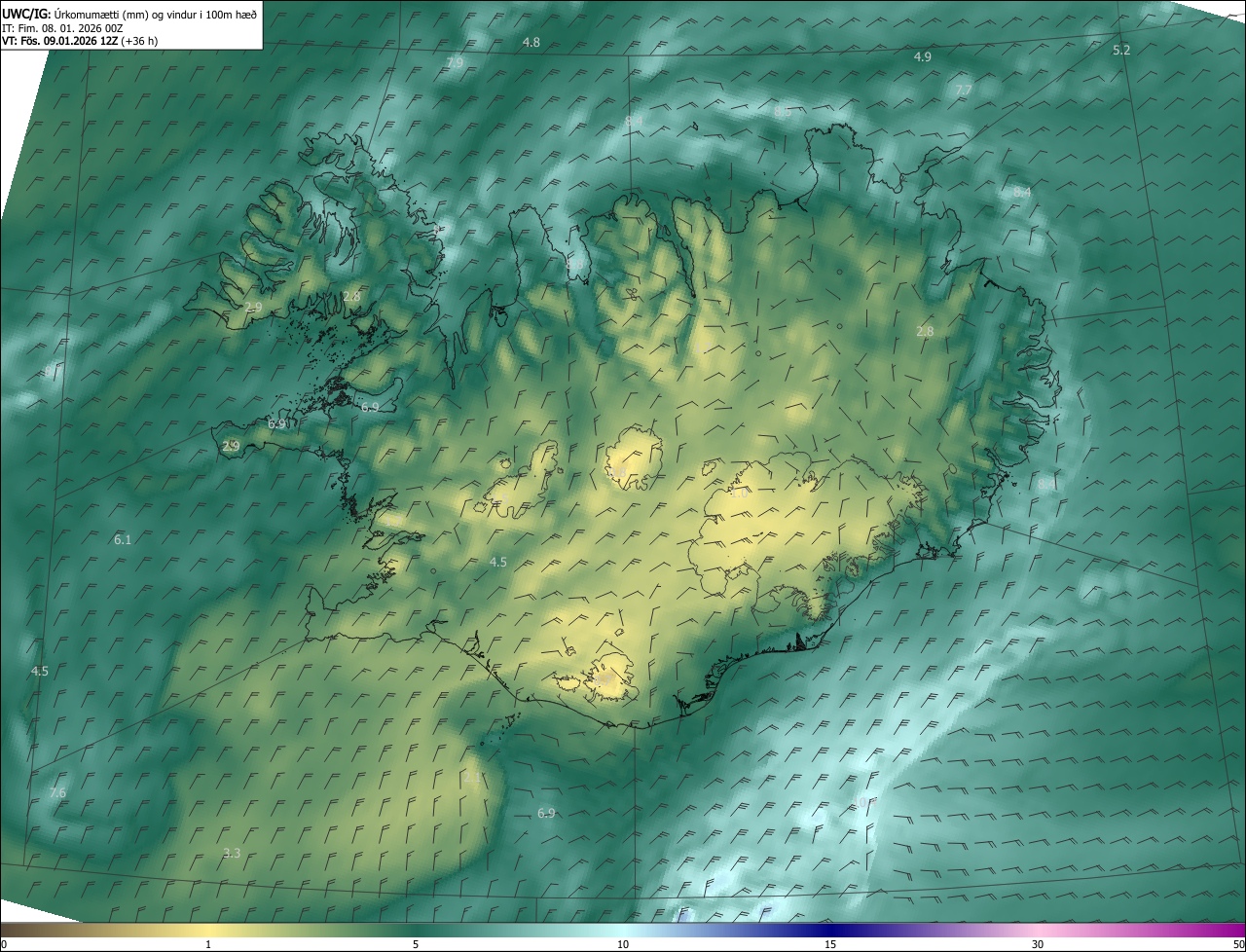The width and height of the screenshot is (1246, 952).
Task: Click the colorbar tick label 5
Action: click(416, 945)
